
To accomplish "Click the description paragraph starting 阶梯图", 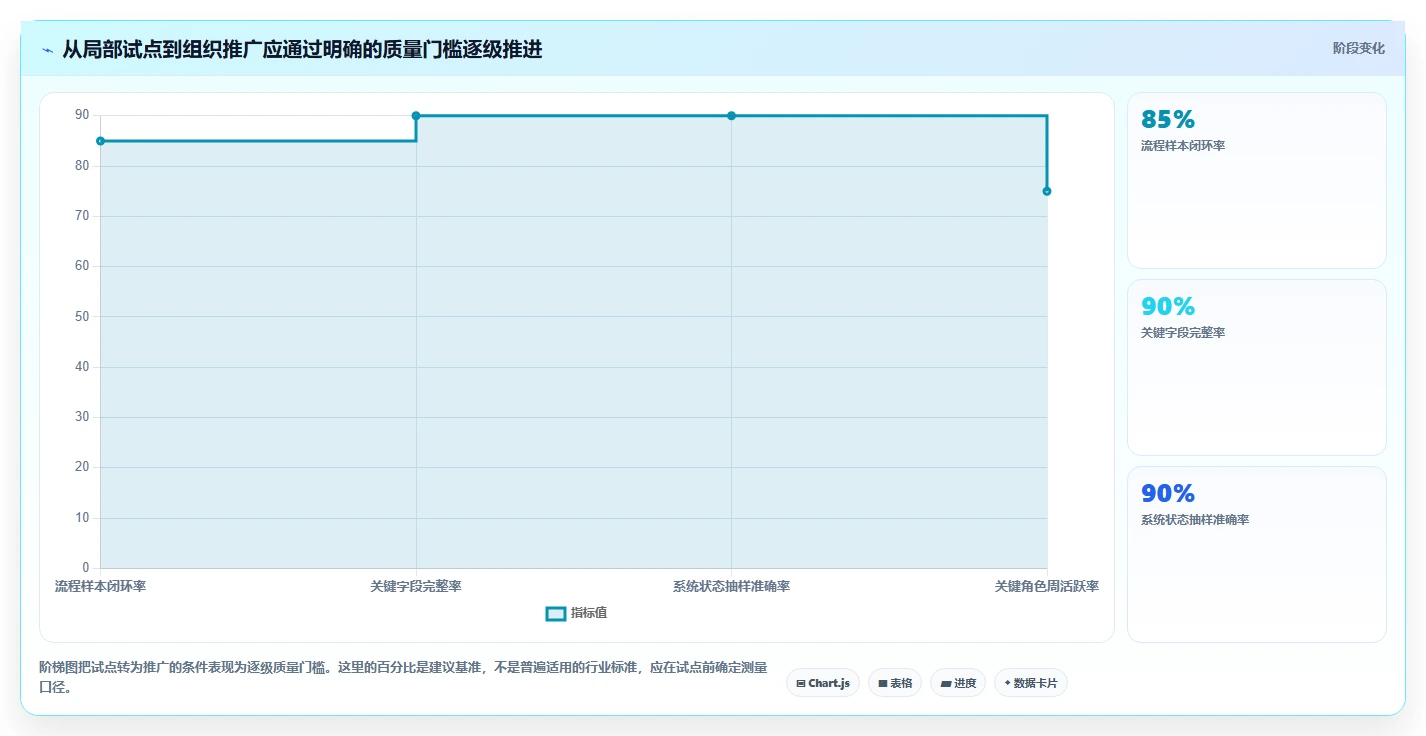I will coord(403,677).
